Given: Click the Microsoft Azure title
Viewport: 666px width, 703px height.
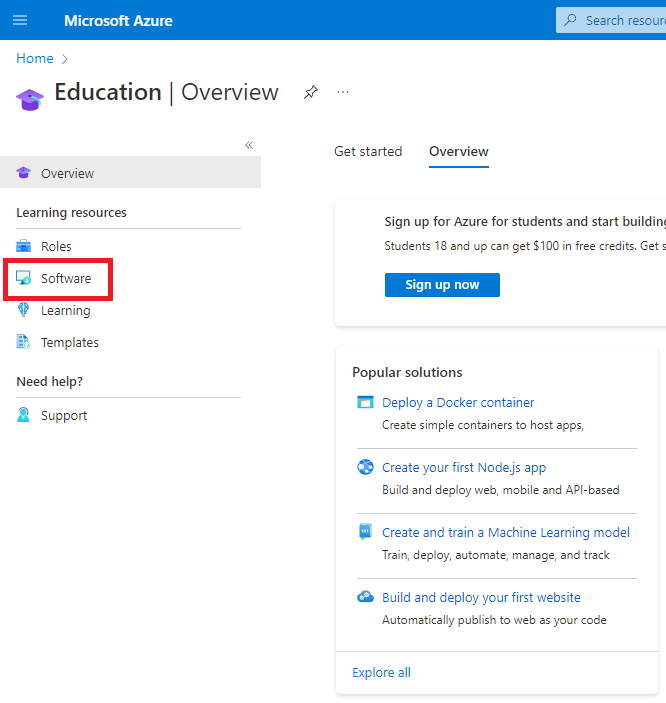Looking at the screenshot, I should (x=118, y=21).
